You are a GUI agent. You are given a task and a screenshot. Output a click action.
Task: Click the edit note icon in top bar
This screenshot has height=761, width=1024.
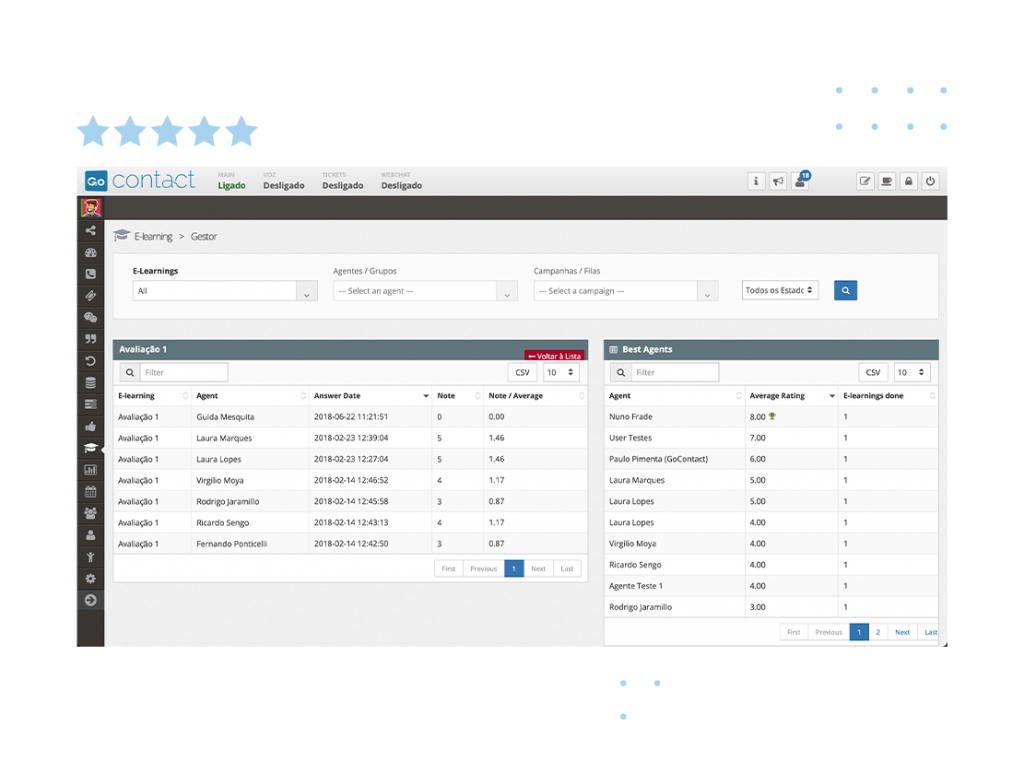(x=865, y=182)
